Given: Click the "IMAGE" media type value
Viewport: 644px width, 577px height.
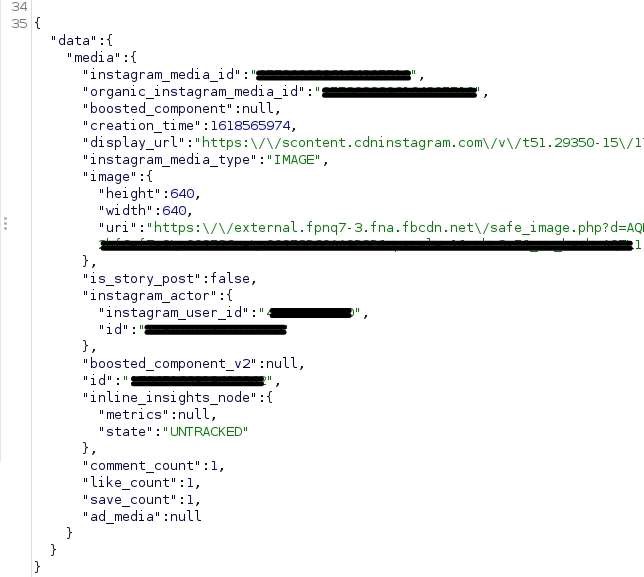Looking at the screenshot, I should tap(294, 159).
